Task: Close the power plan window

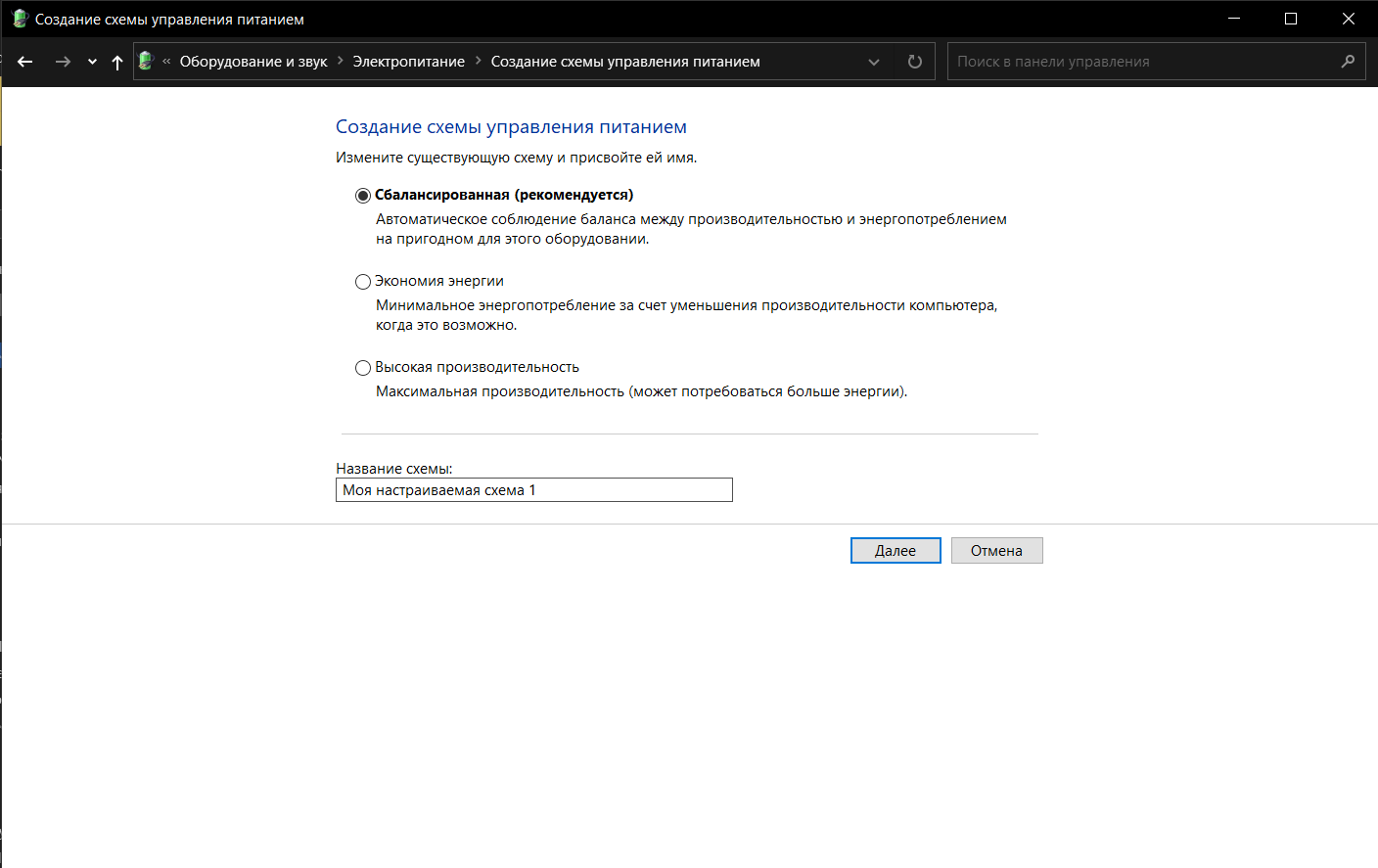Action: [x=1348, y=19]
